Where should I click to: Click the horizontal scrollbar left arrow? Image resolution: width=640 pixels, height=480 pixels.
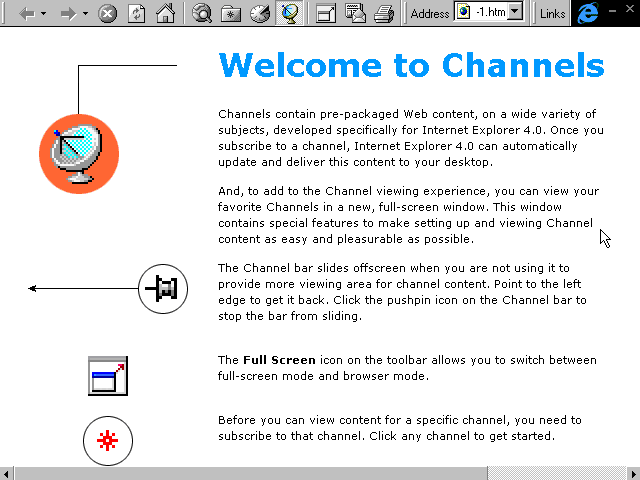coord(7,473)
